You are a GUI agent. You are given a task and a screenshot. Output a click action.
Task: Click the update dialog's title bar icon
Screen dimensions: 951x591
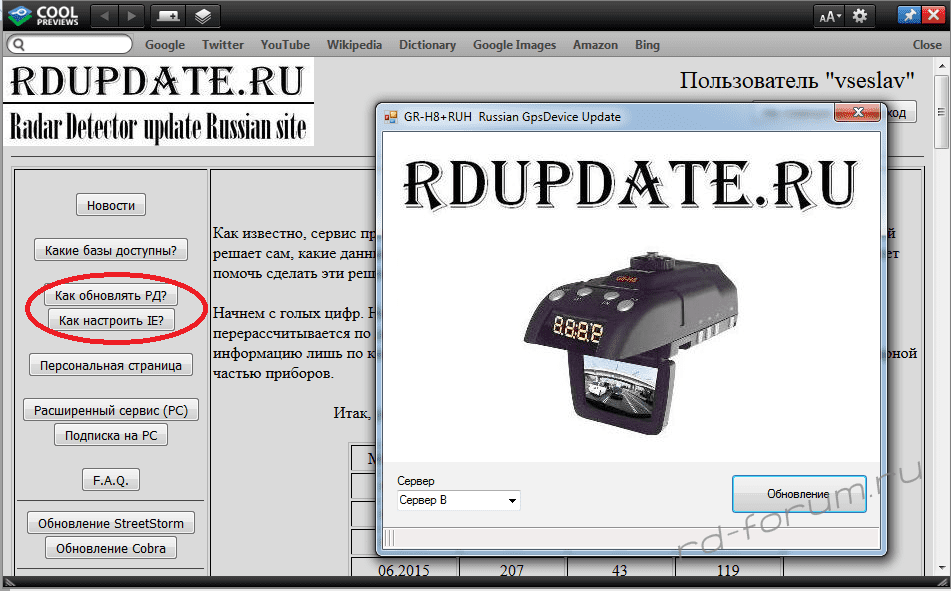pos(391,117)
